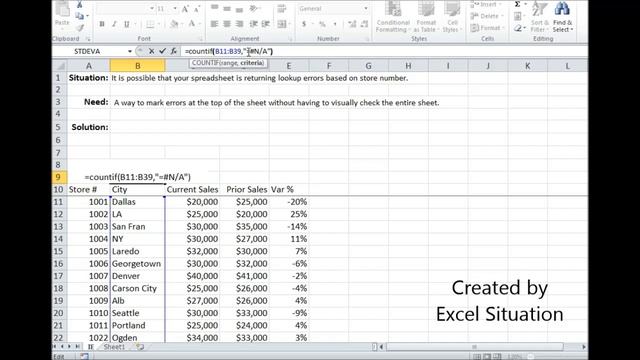Click the horizontal scrollbar right arrow
Screen dimensions: 640x360
[584, 347]
